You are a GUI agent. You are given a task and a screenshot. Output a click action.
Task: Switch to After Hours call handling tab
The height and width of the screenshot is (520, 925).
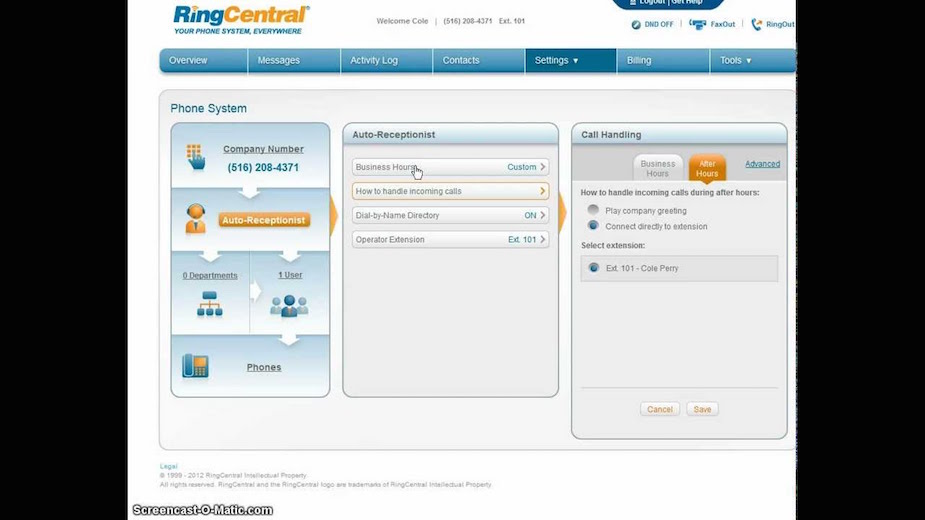coord(707,168)
